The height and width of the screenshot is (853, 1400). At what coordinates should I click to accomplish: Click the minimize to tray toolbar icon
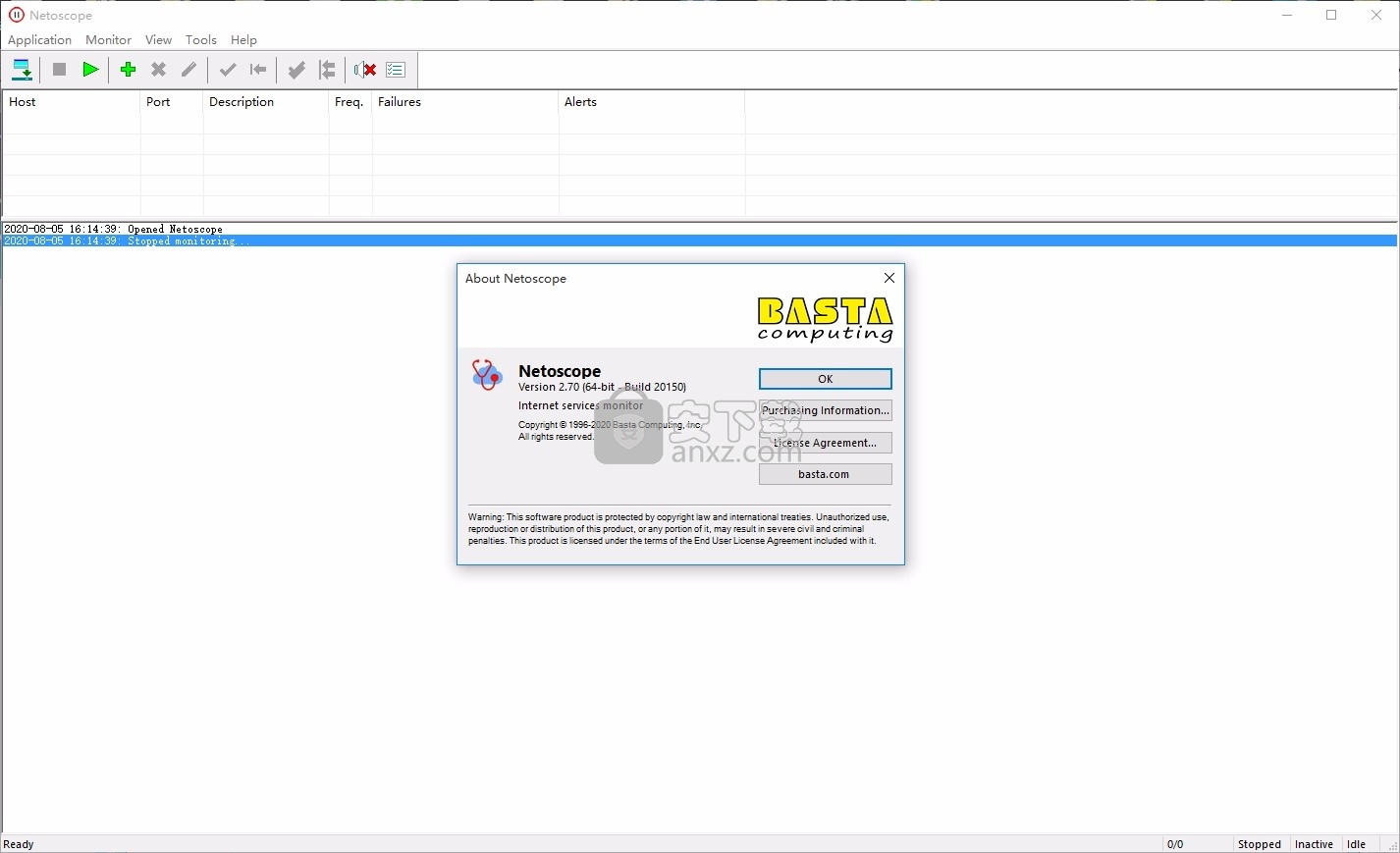22,70
